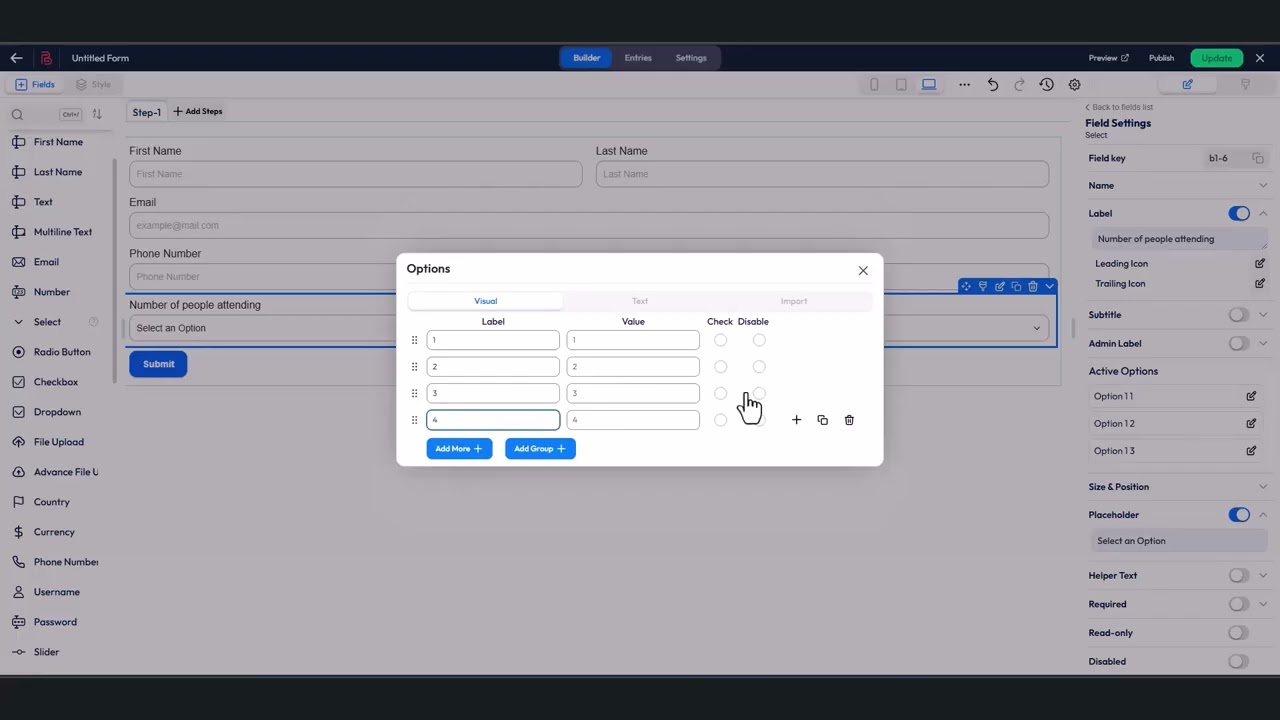Enable the Subtitle toggle
The height and width of the screenshot is (720, 1280).
coord(1239,315)
